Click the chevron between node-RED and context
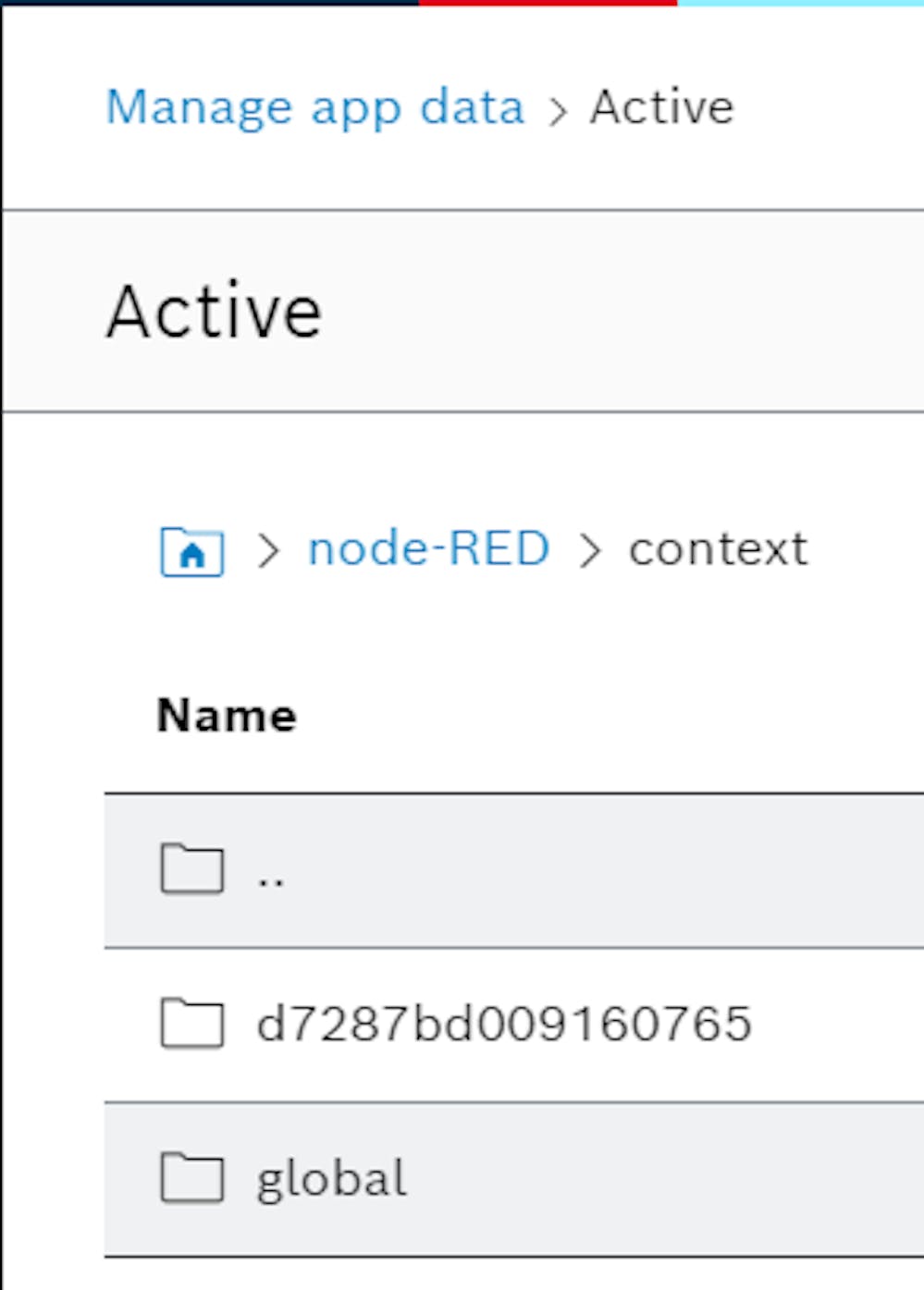 click(x=589, y=551)
